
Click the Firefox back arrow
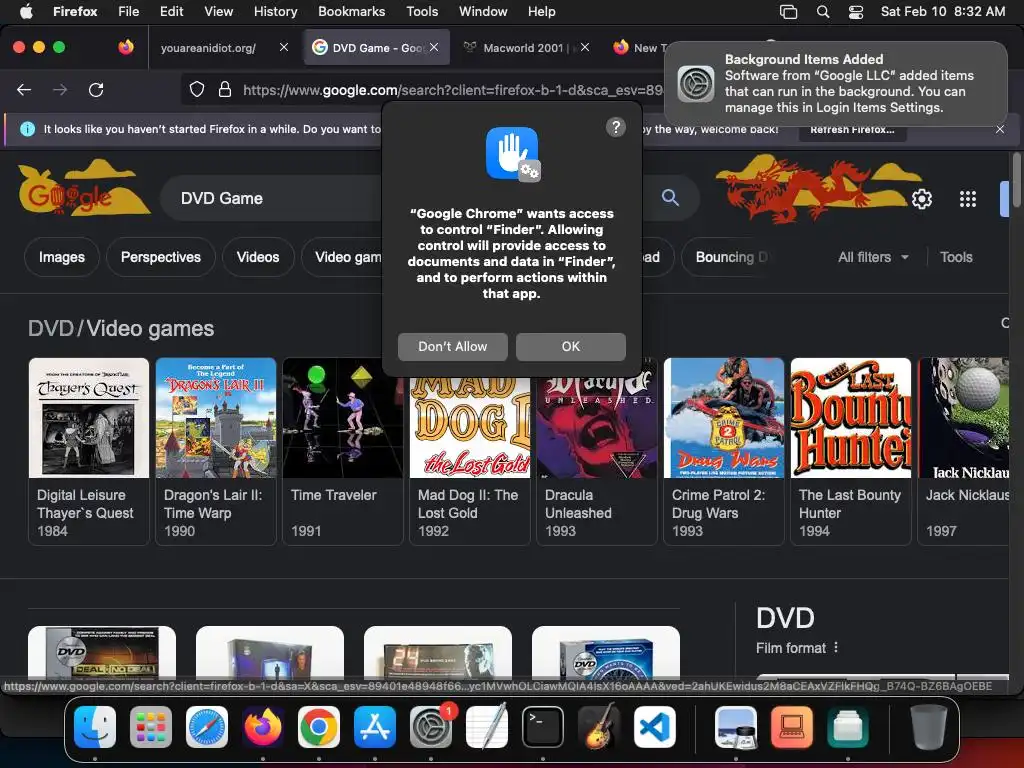[x=24, y=89]
